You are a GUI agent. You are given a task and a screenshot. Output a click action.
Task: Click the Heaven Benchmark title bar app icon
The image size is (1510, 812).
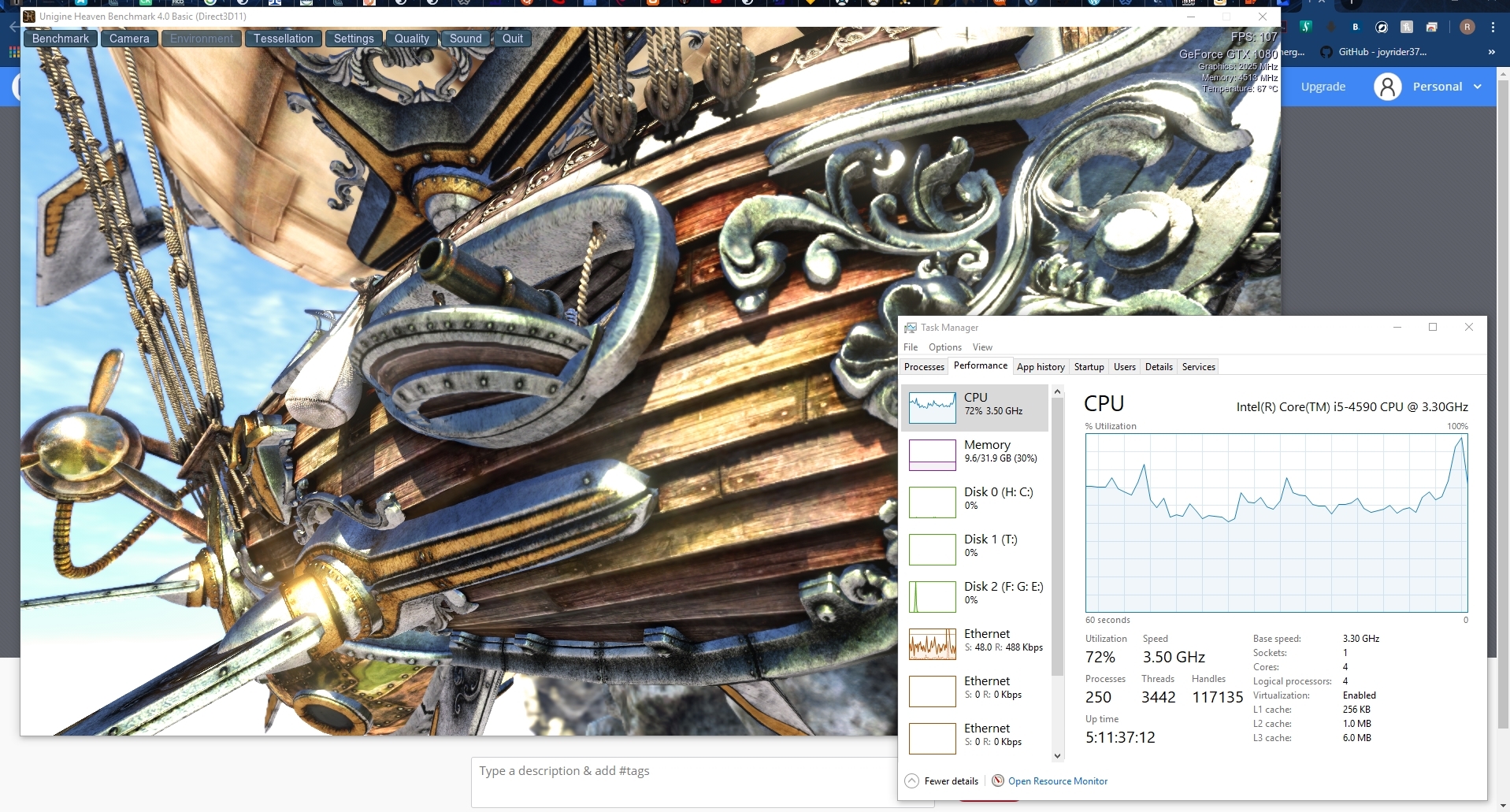tap(29, 17)
